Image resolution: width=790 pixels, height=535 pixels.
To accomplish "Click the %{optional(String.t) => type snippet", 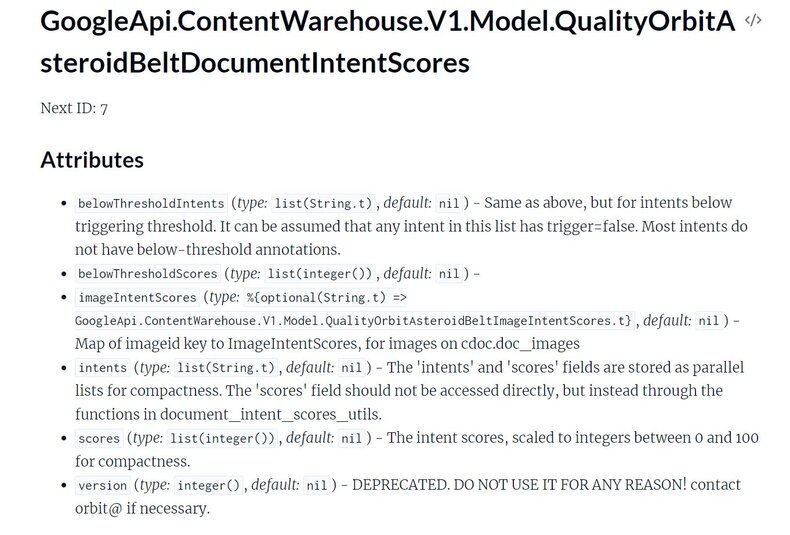I will click(326, 297).
